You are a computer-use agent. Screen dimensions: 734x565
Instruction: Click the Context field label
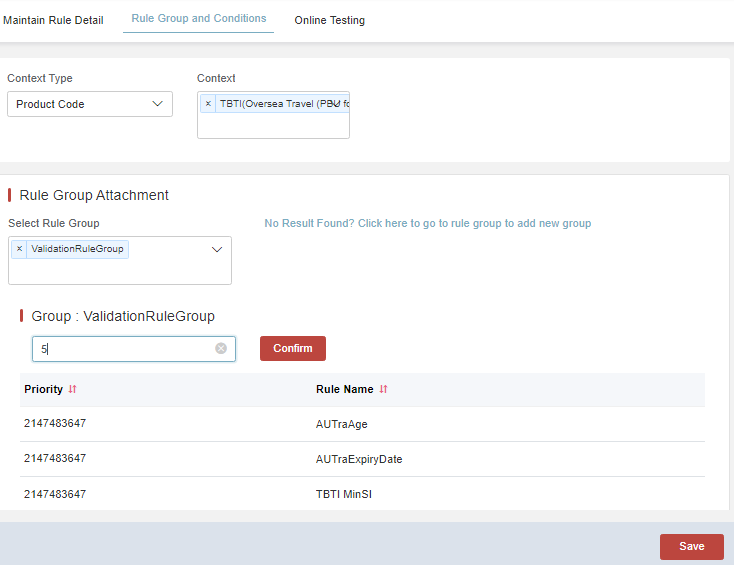[216, 78]
